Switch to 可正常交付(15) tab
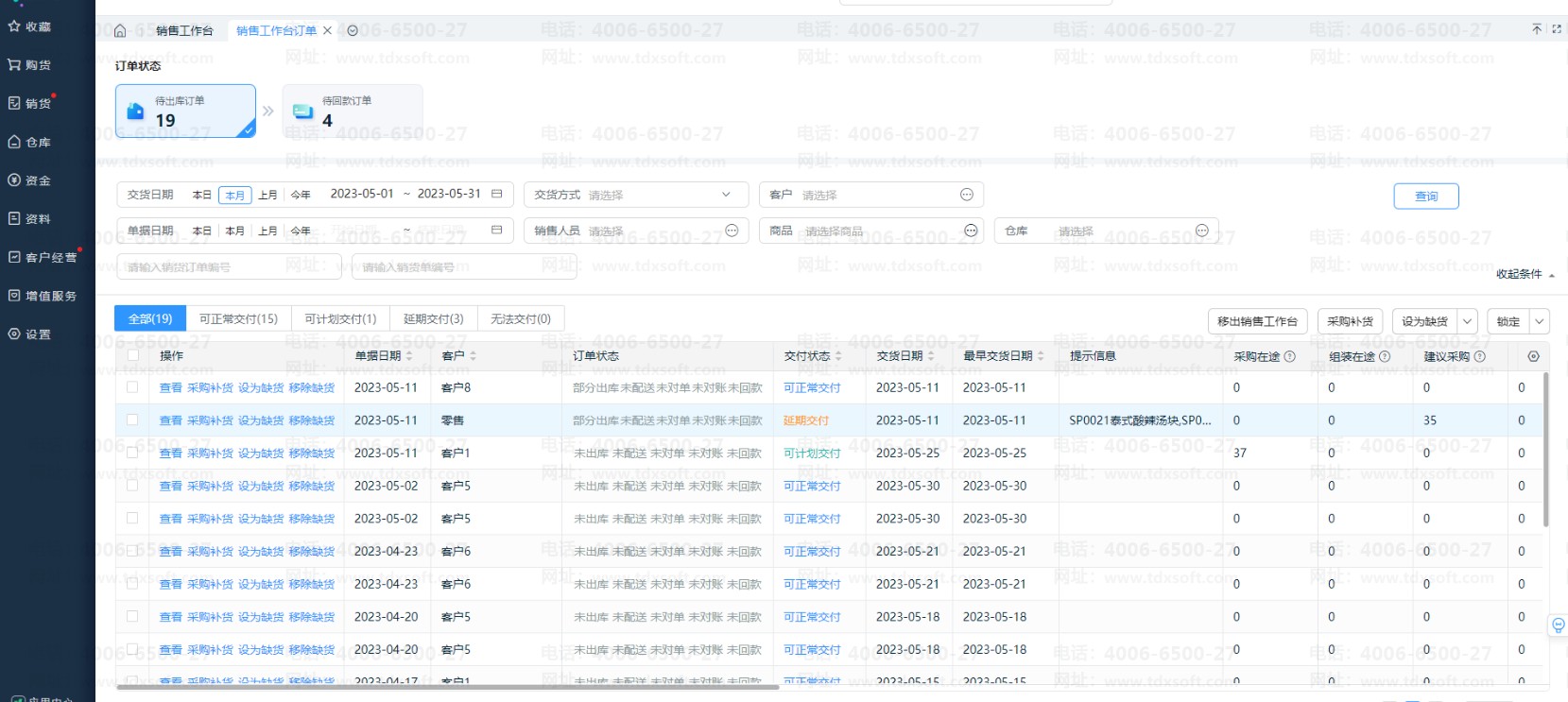Image resolution: width=1568 pixels, height=702 pixels. (x=238, y=319)
